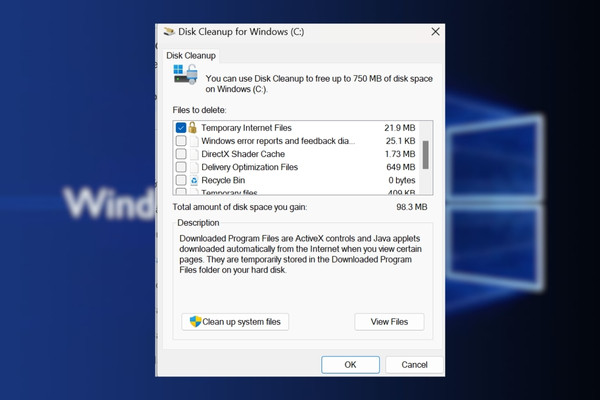
Task: Click the 98.3 MB total gain value
Action: point(412,207)
